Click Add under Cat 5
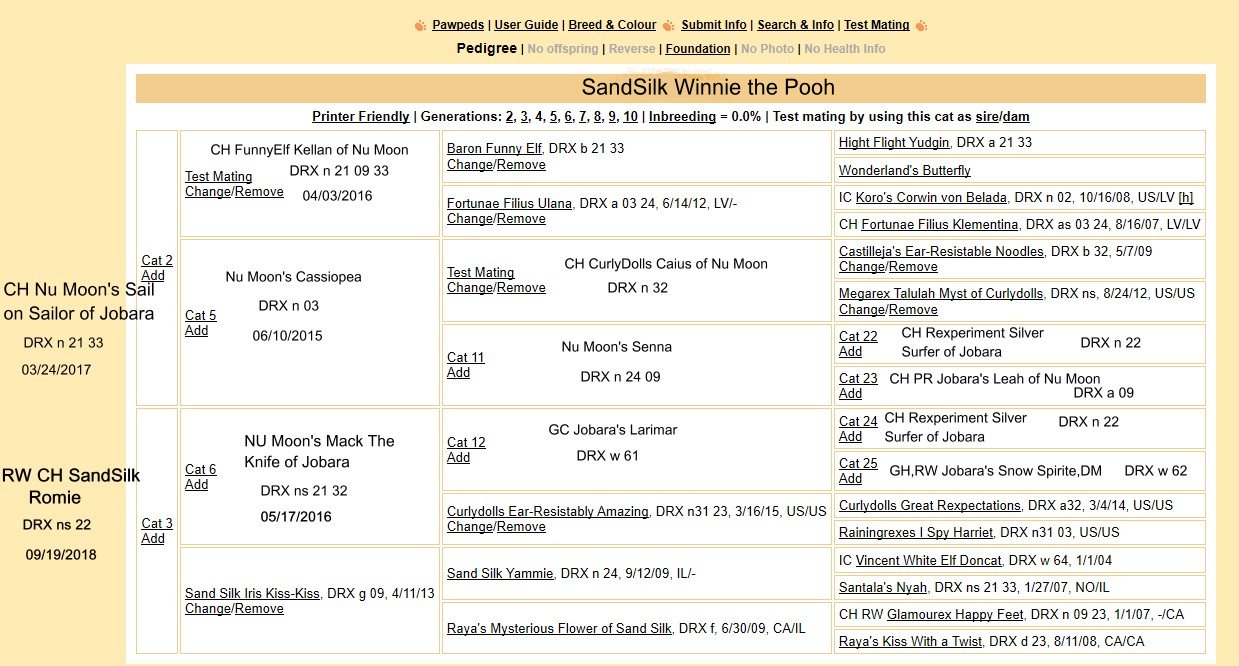Screen dimensions: 1239x666 click(x=196, y=330)
